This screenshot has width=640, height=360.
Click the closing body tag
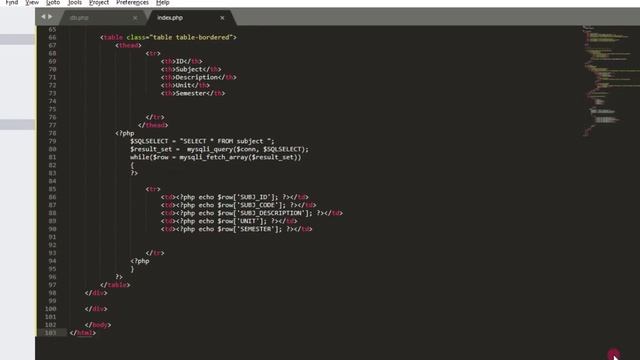98,325
